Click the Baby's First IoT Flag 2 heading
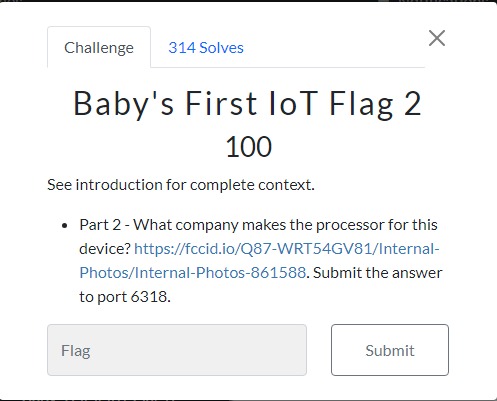This screenshot has width=497, height=401. (x=247, y=104)
